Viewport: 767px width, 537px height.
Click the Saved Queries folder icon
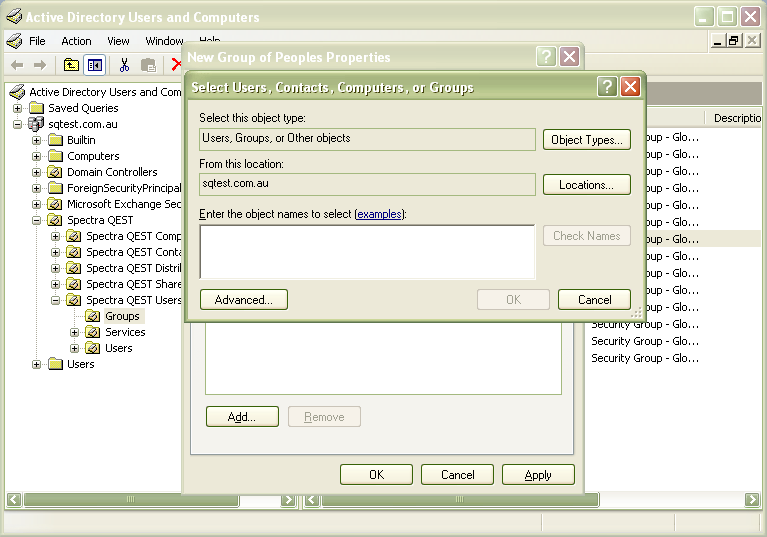[x=37, y=108]
